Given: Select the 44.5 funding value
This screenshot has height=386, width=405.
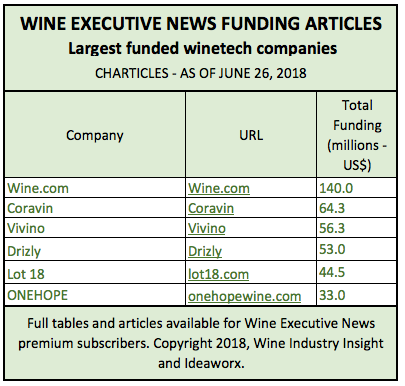Looking at the screenshot, I should click(x=332, y=273).
